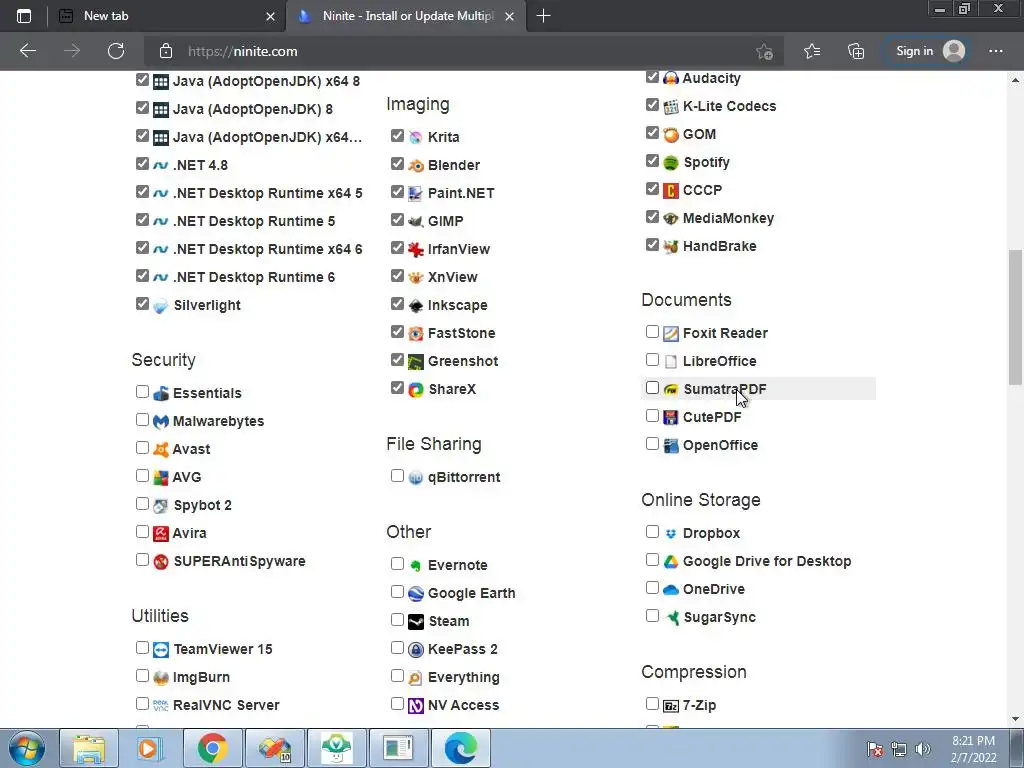Viewport: 1024px width, 768px height.
Task: Click the page vertical scrollbar thumb
Action: tap(1015, 317)
